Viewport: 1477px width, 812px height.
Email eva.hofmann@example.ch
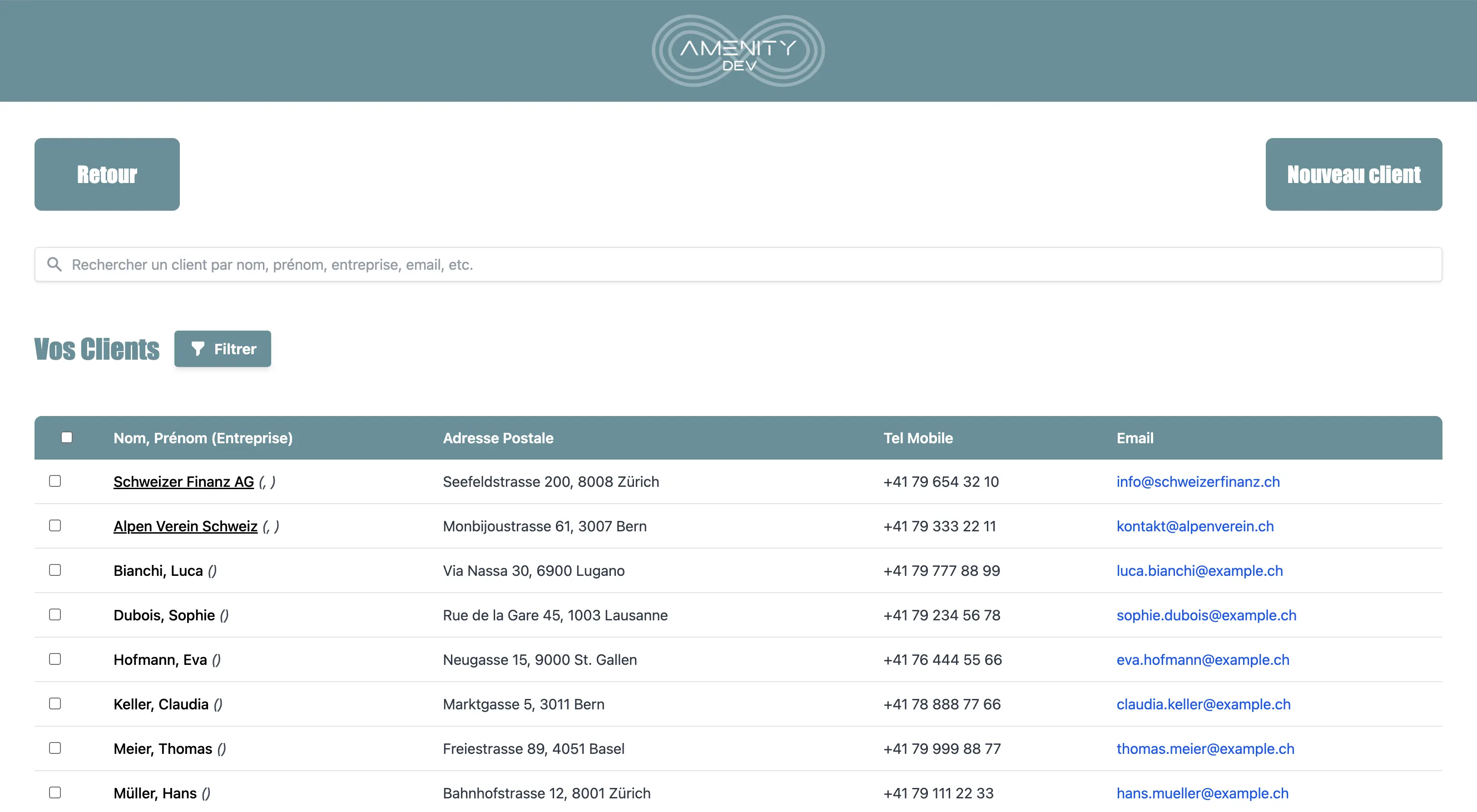tap(1203, 659)
